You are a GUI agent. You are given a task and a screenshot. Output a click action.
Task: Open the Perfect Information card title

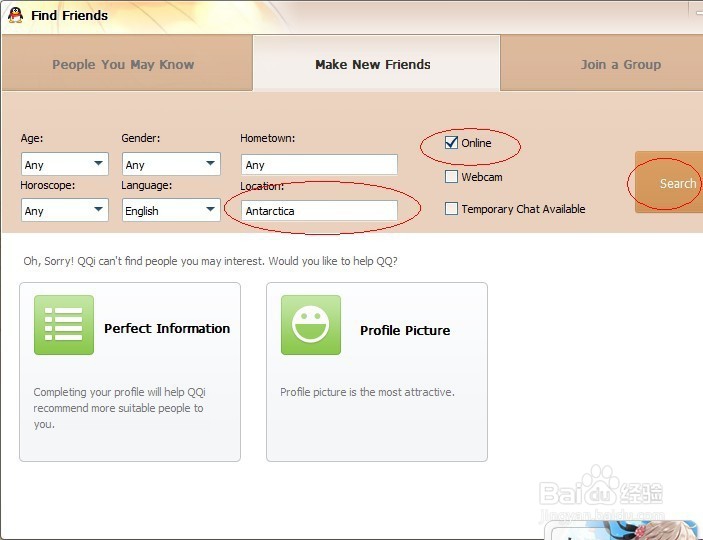click(x=167, y=328)
